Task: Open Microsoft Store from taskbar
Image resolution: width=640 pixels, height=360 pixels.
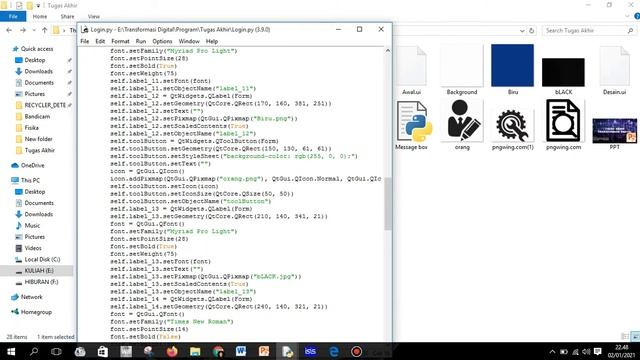Action: (102, 351)
